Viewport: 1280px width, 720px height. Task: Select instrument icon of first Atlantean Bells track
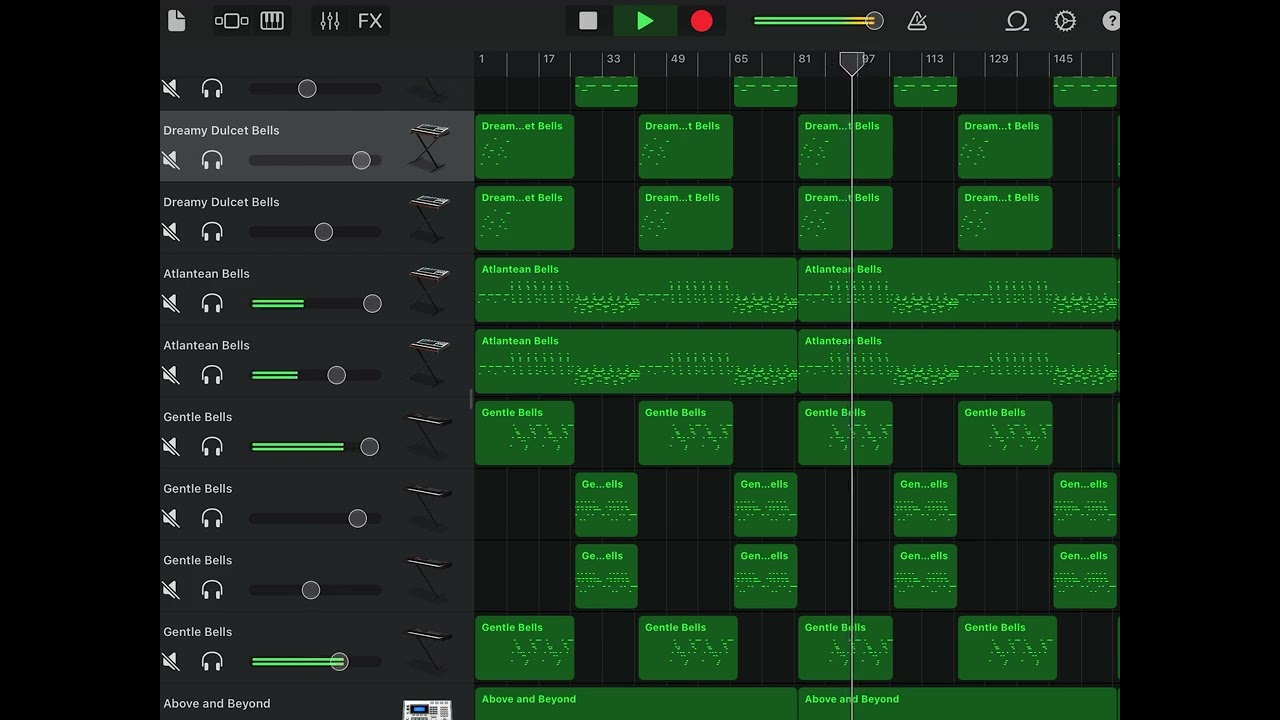click(429, 290)
